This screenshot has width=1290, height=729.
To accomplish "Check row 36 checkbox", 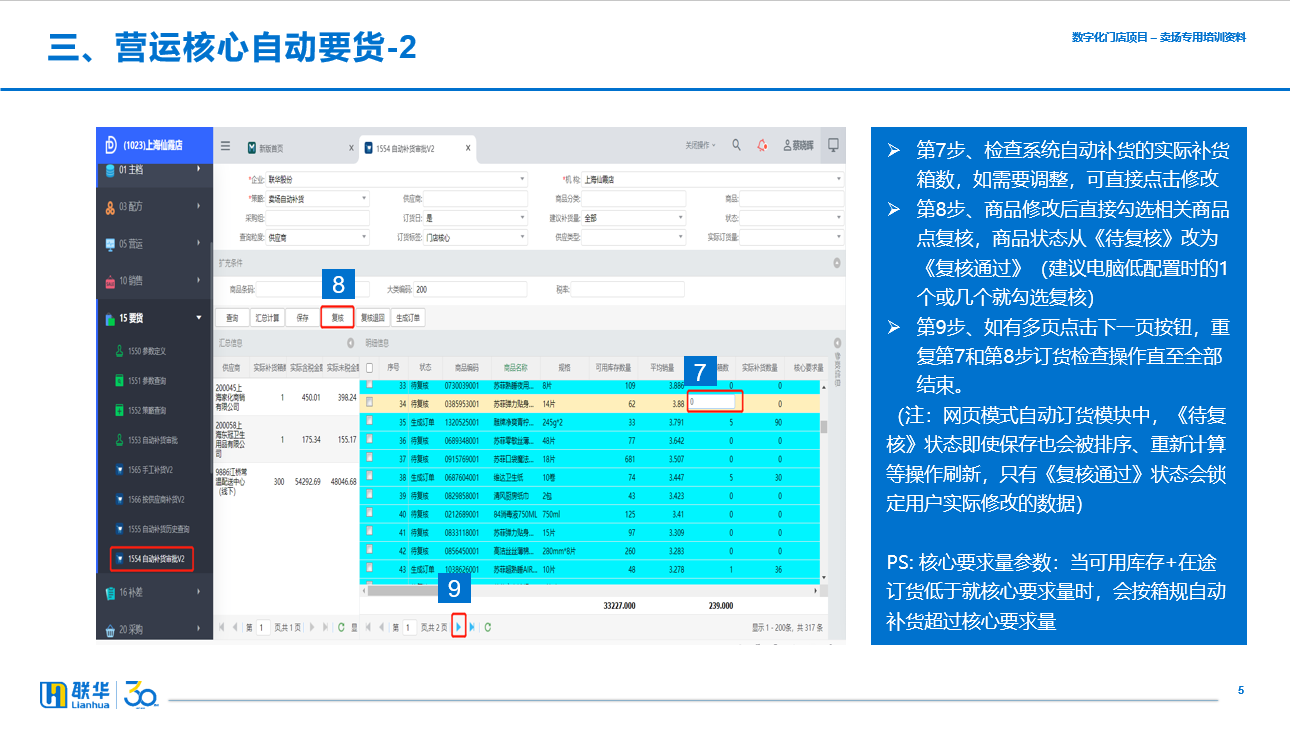I will coord(369,440).
